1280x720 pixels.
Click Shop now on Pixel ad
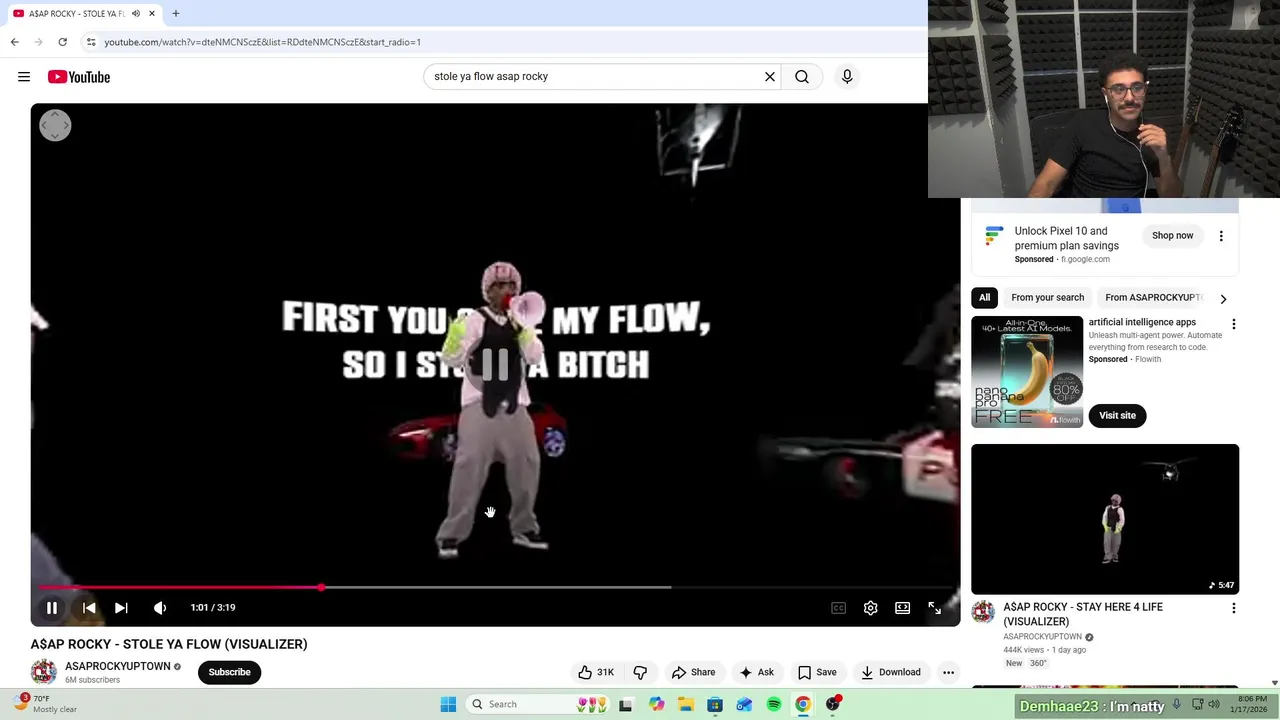pyautogui.click(x=1172, y=236)
